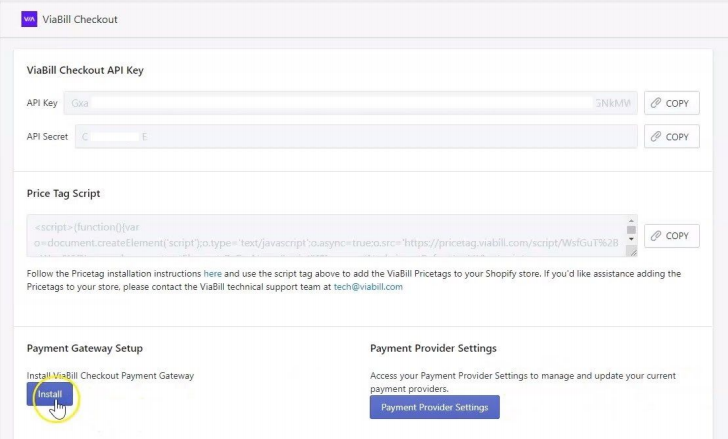Screen dimensions: 728x439
Task: Click inside the API Secret field
Action: tap(356, 136)
